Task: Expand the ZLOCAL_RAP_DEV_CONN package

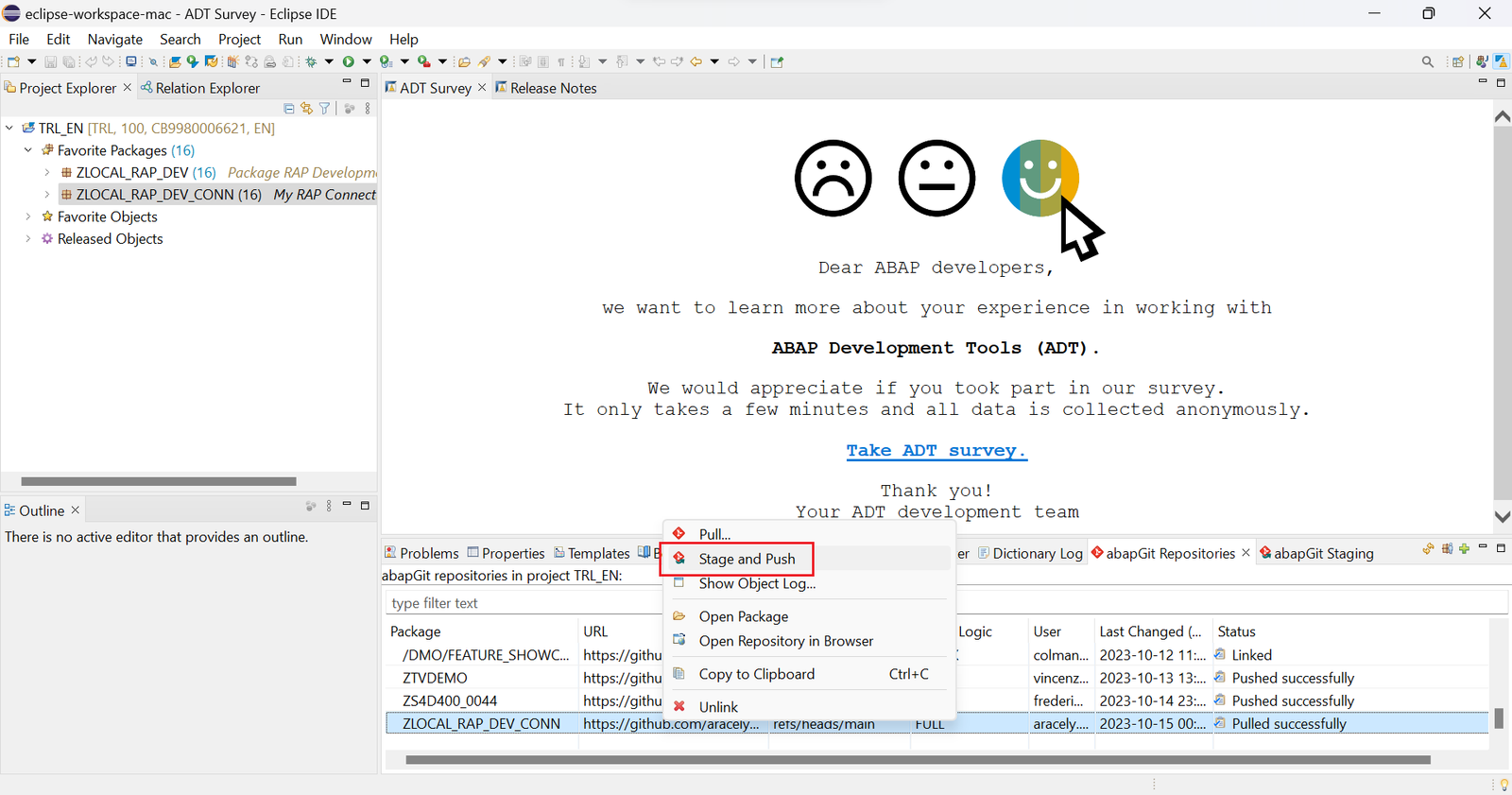Action: coord(47,194)
